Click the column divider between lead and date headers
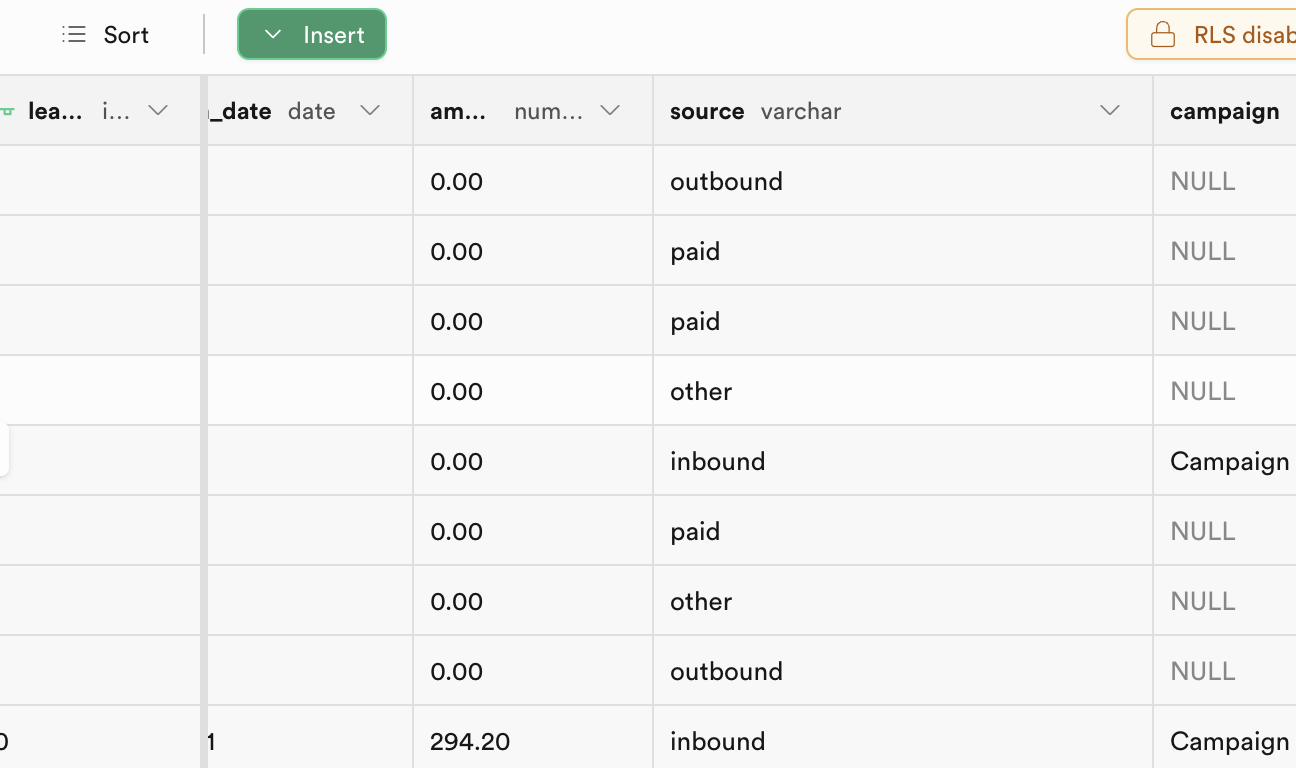 (204, 111)
